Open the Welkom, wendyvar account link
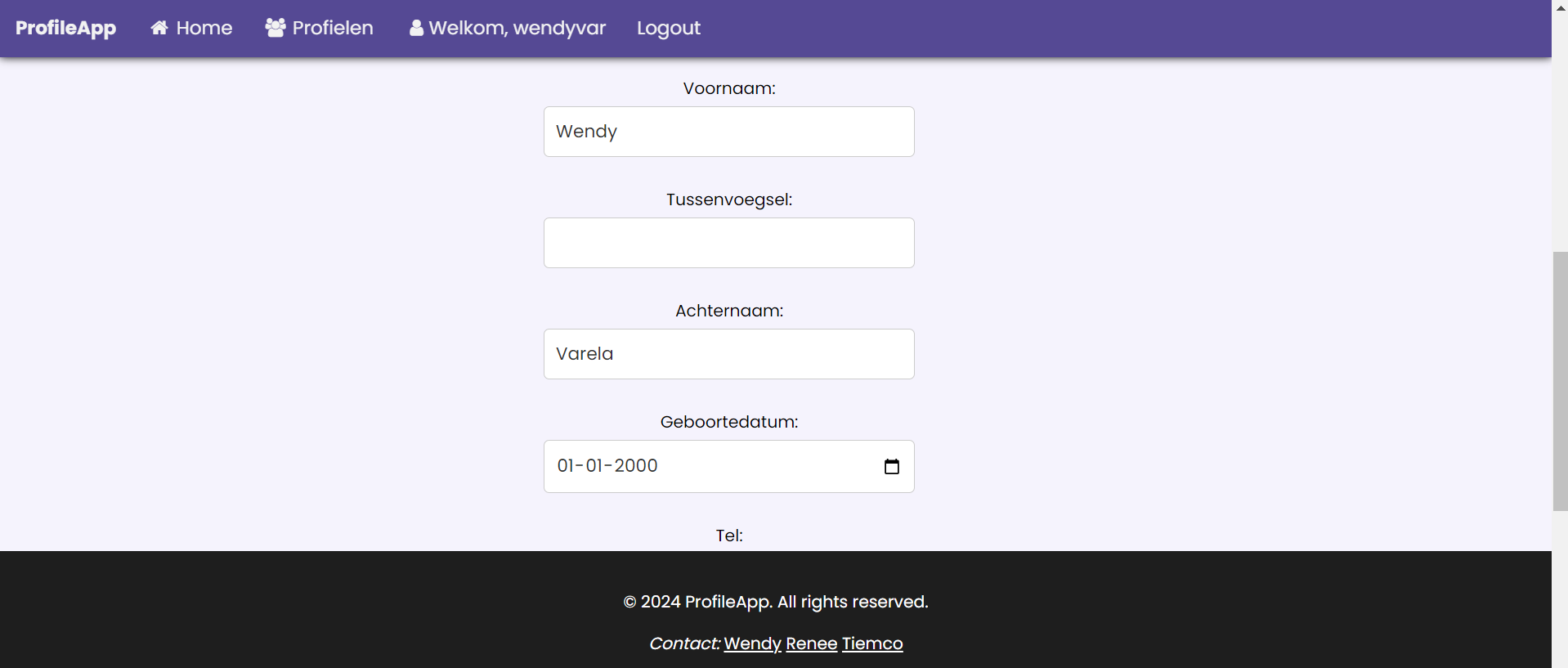1568x668 pixels. (517, 28)
